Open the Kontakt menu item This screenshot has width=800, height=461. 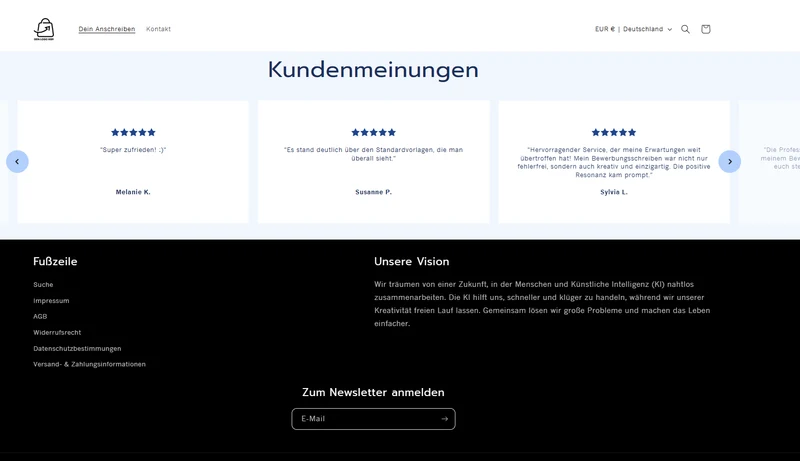click(x=158, y=29)
